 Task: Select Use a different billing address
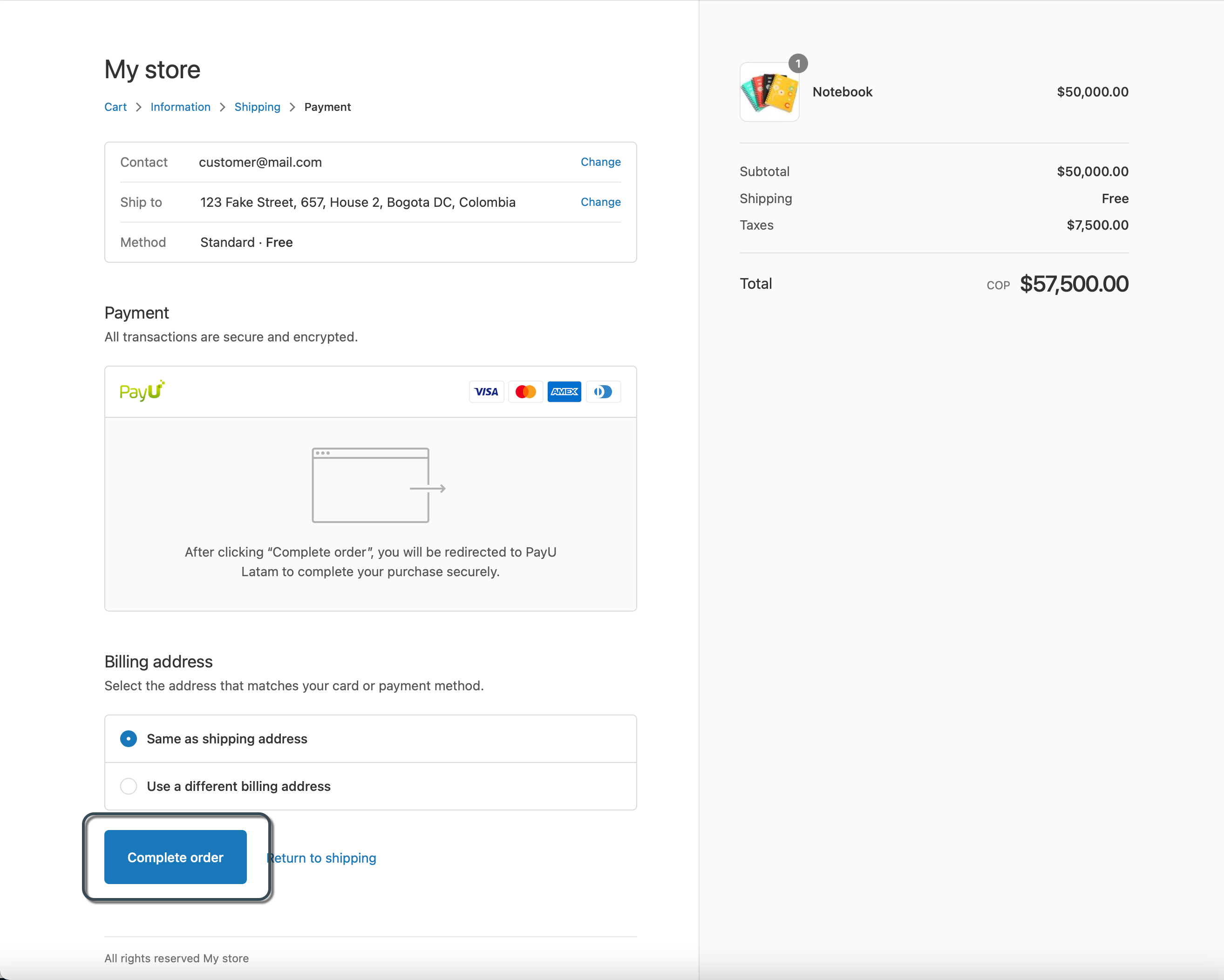click(x=370, y=786)
